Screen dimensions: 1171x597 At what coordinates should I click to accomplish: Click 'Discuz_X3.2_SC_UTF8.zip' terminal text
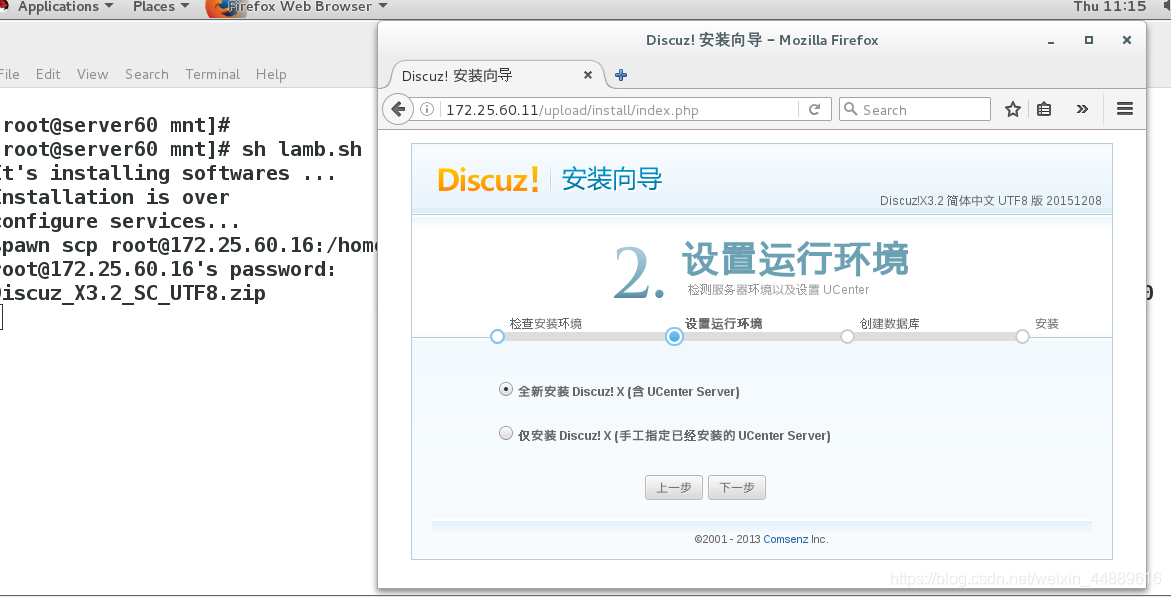click(132, 293)
